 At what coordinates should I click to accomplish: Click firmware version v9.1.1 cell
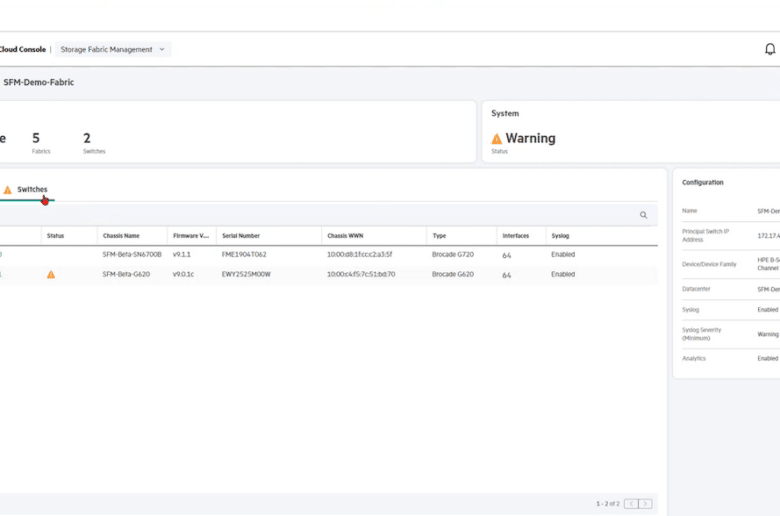pyautogui.click(x=182, y=254)
